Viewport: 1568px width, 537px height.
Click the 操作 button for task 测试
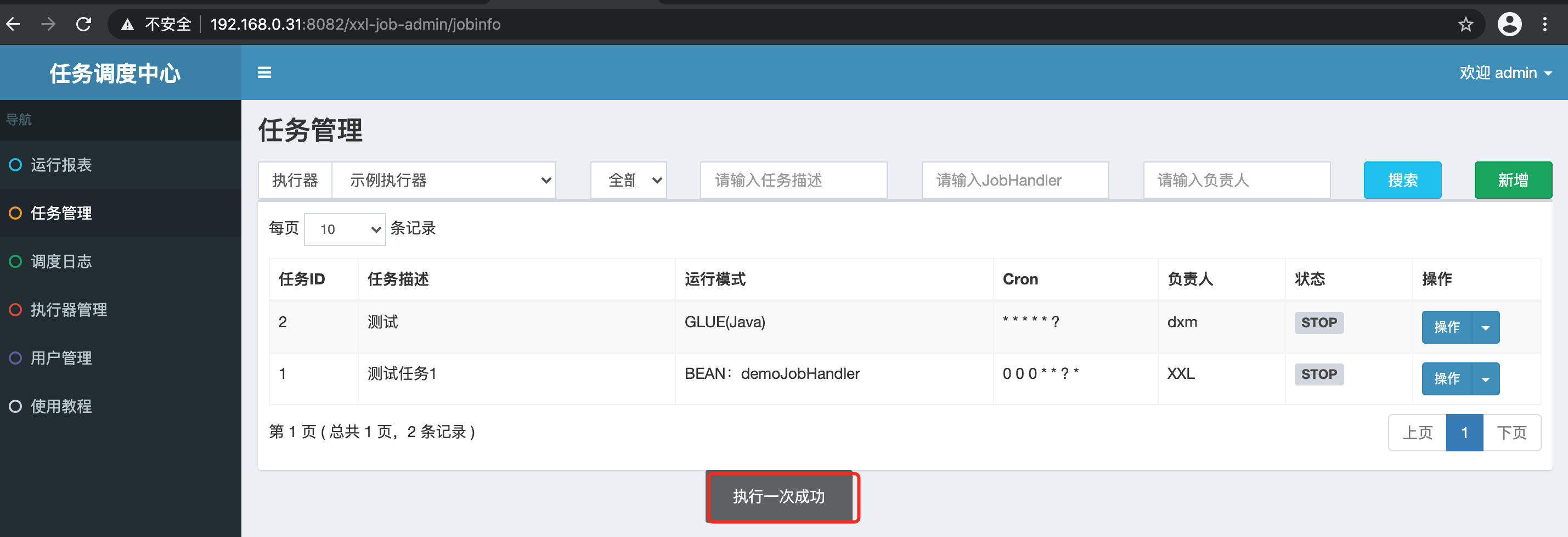(1447, 327)
